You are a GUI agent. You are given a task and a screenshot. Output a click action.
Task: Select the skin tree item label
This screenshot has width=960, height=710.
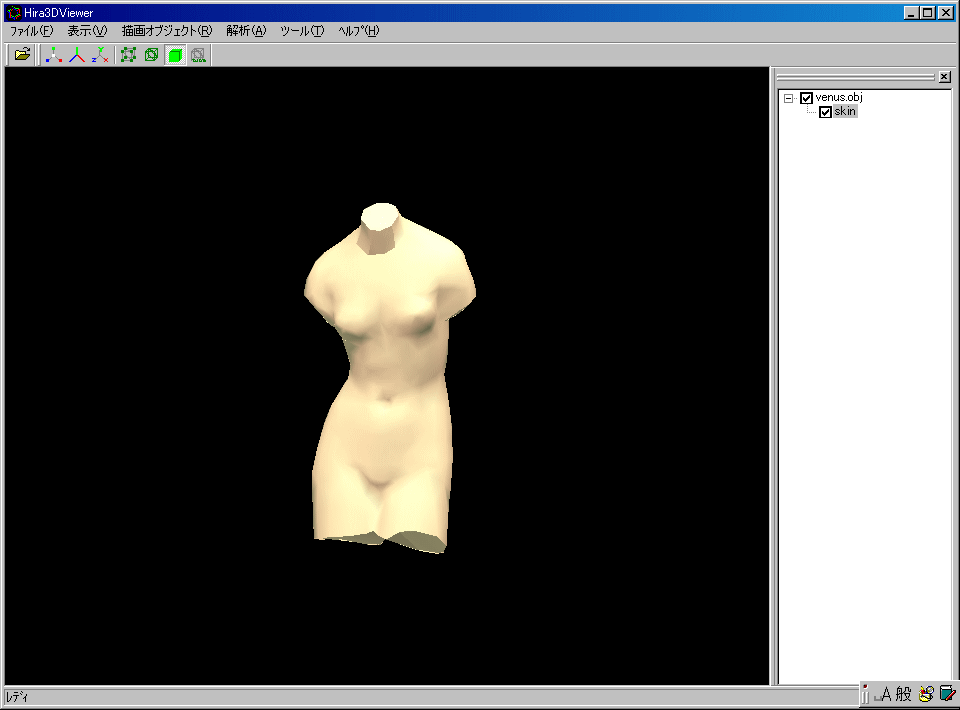click(845, 111)
